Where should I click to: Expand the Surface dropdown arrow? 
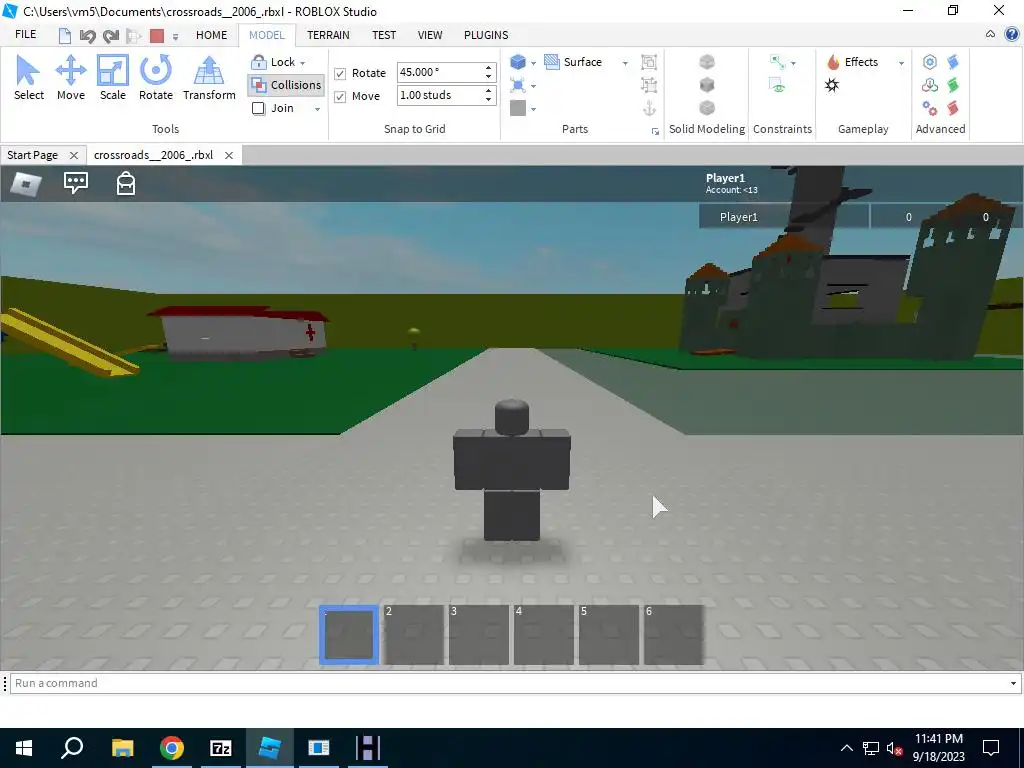[x=625, y=63]
